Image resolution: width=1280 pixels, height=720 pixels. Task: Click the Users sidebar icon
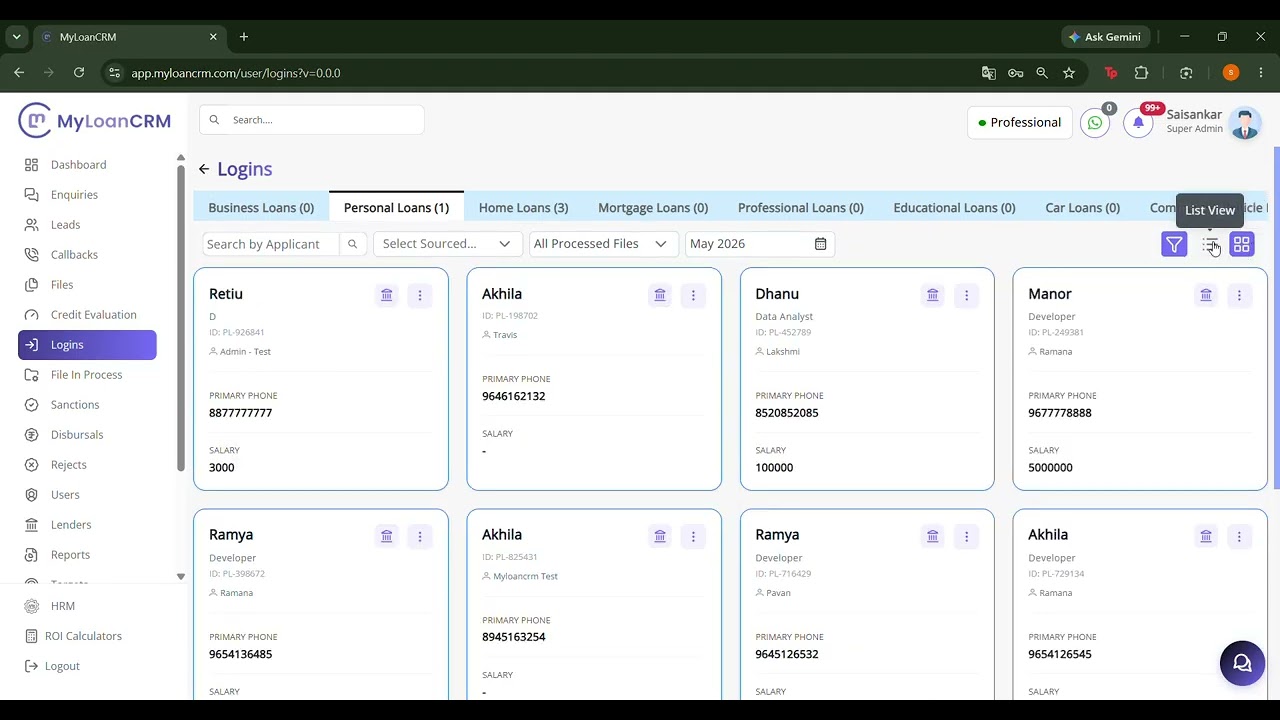click(32, 495)
